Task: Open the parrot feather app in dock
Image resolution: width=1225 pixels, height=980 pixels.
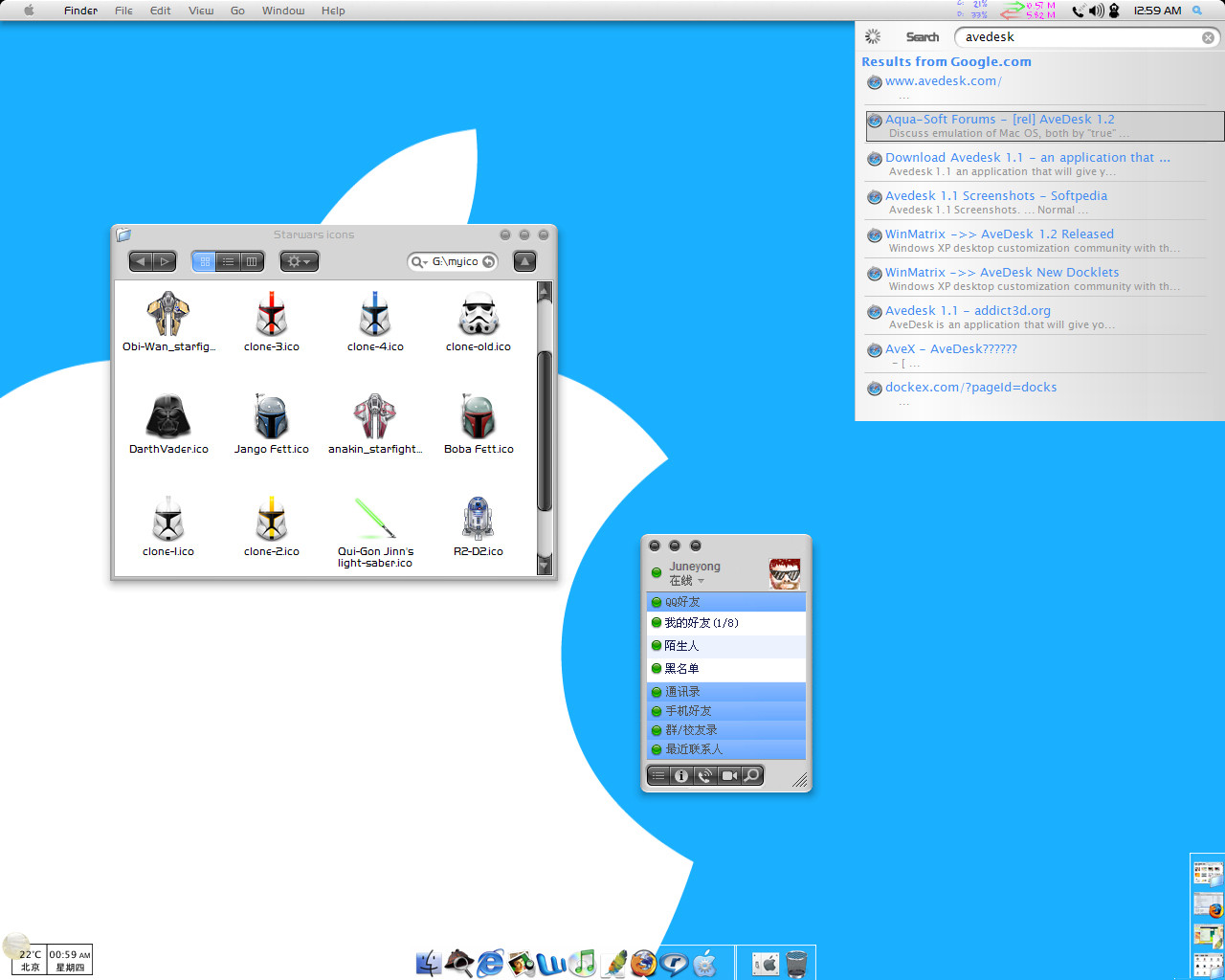Action: tap(612, 963)
